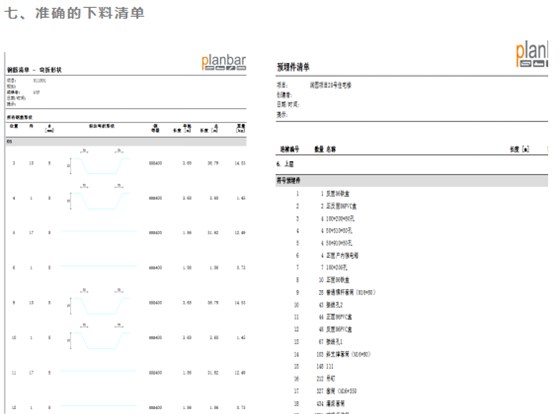Click the 数量 名称 column header

click(325, 149)
